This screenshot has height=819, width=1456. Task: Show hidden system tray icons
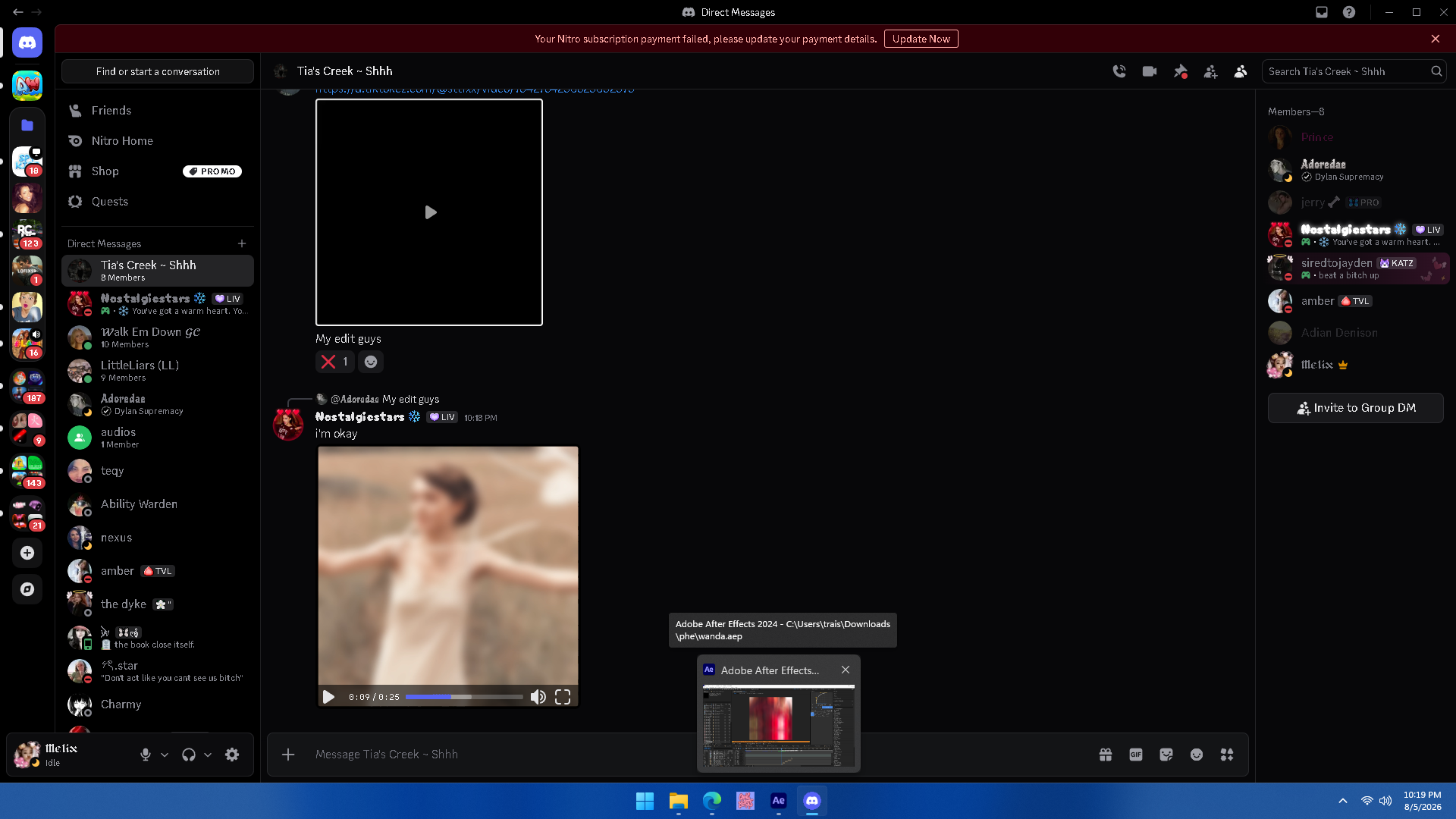[x=1343, y=801]
